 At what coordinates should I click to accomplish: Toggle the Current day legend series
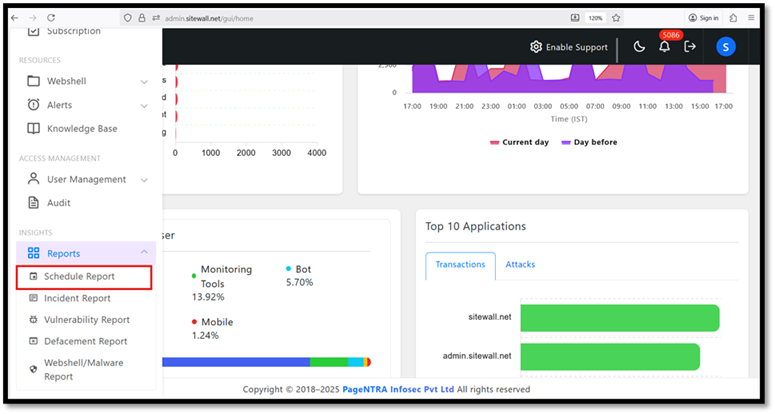point(519,142)
